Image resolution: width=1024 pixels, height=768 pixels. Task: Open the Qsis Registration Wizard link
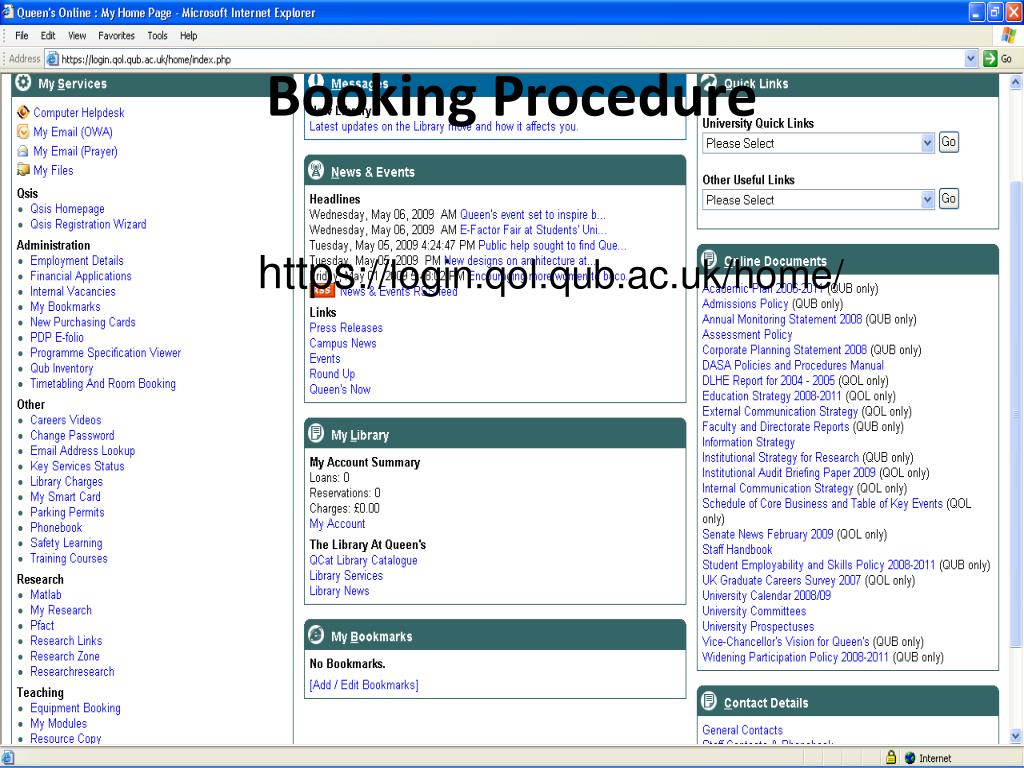(88, 224)
